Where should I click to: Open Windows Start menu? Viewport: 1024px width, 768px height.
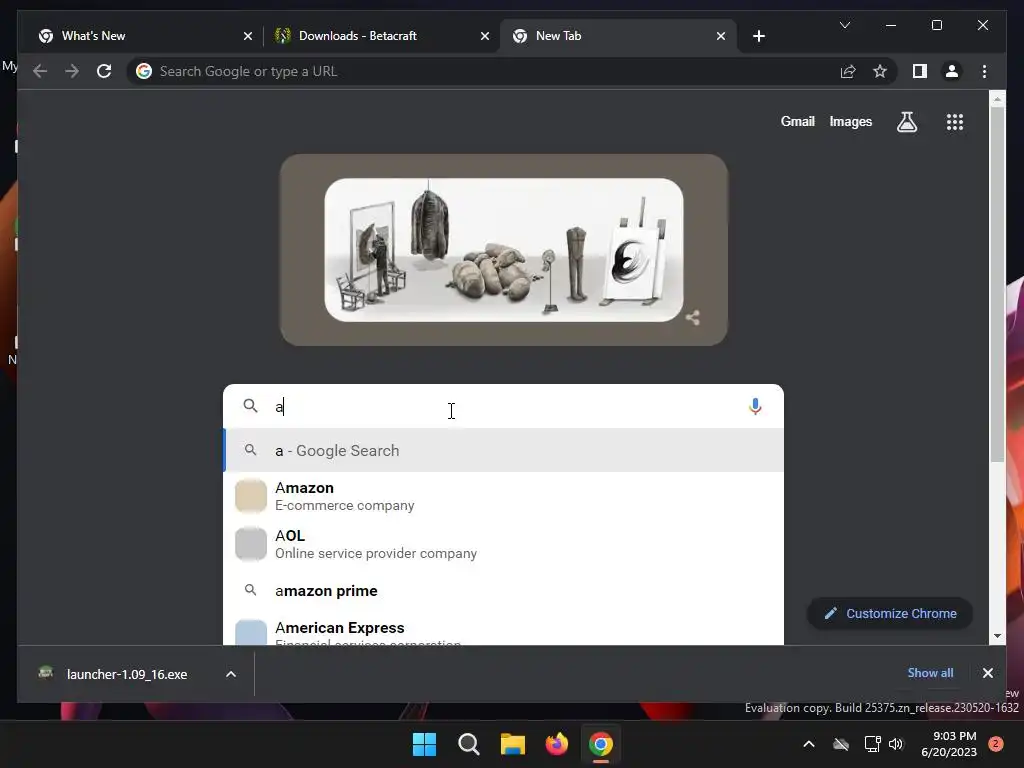424,744
